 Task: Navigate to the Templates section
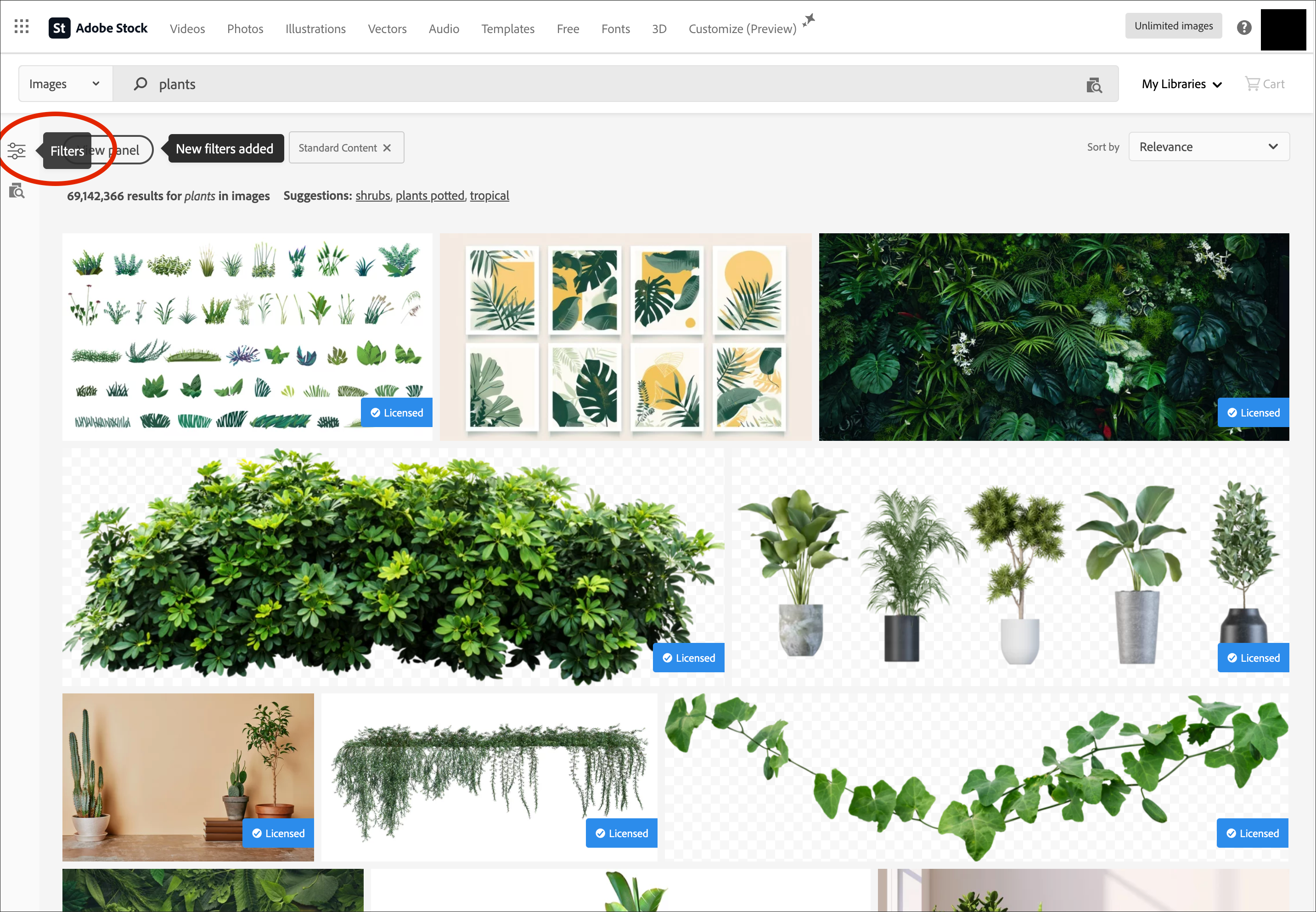tap(507, 28)
